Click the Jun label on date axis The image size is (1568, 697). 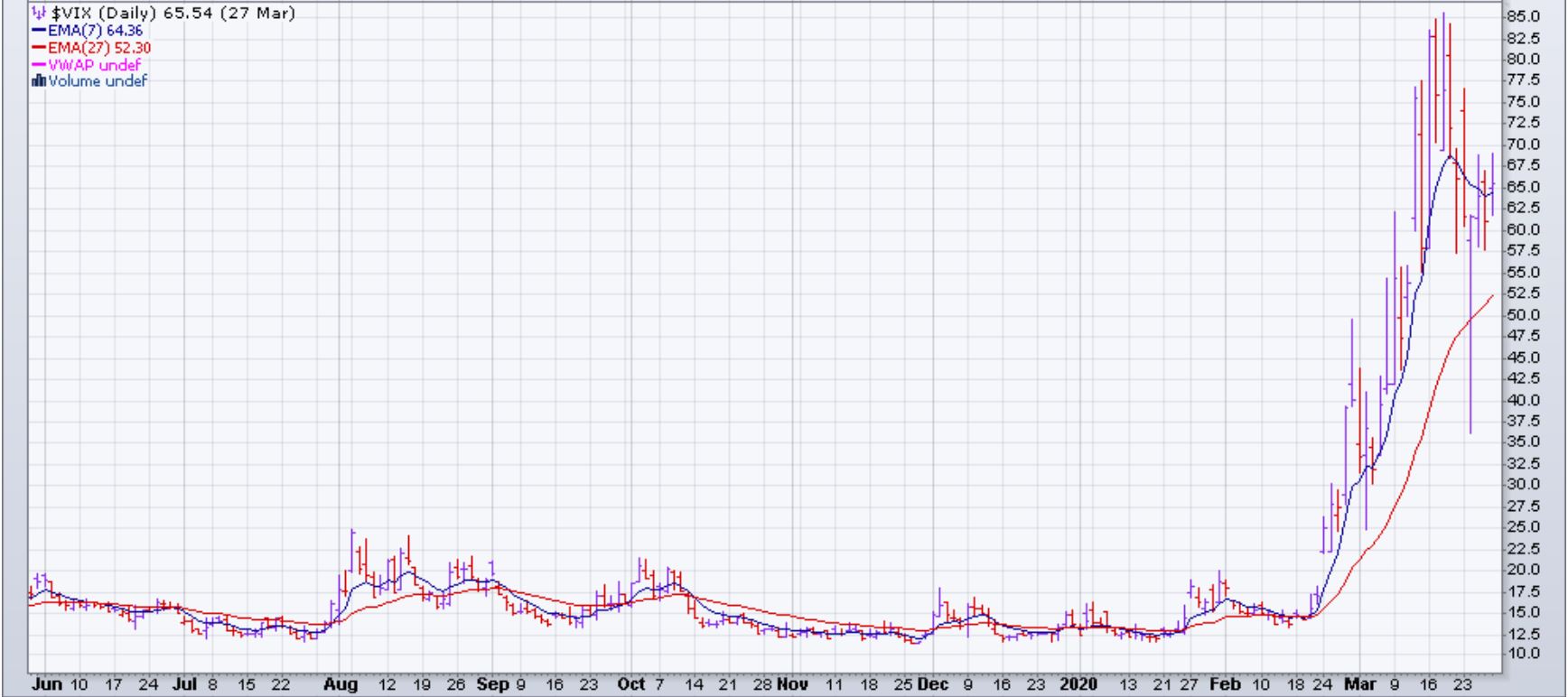coord(47,684)
